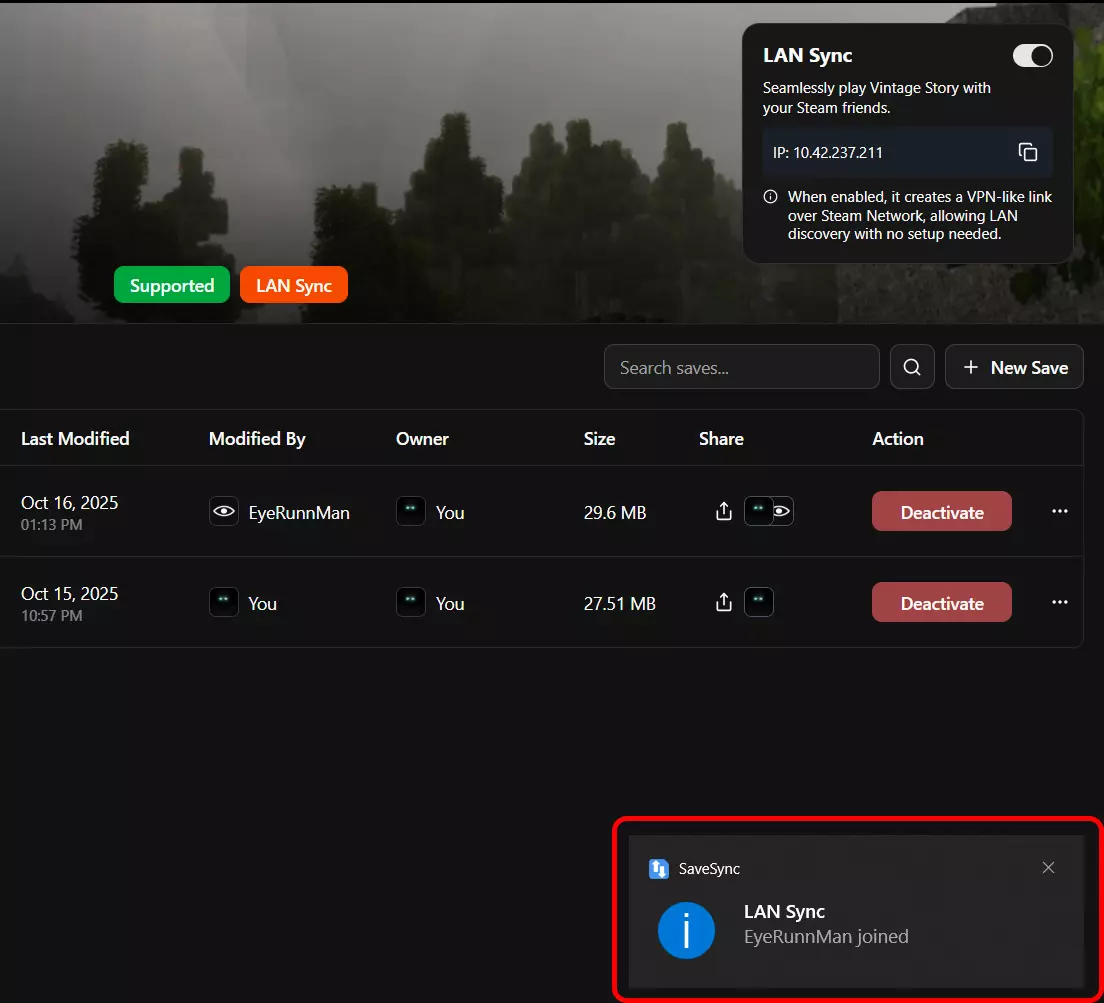The width and height of the screenshot is (1104, 1003).
Task: Click the 'IP: 10.42.237.211' text
Action: (827, 152)
